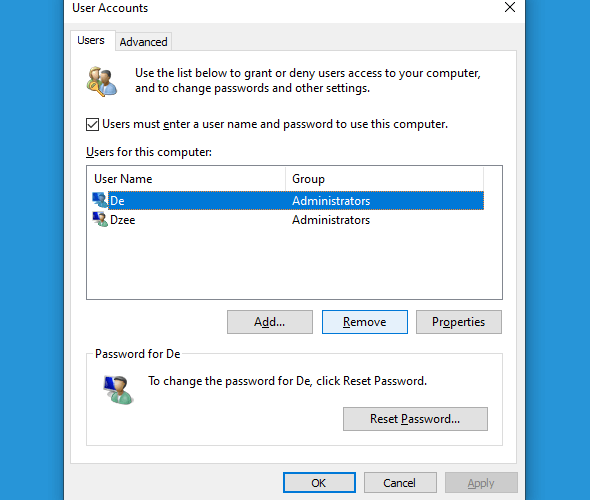Cancel the dialog
This screenshot has height=500, width=590.
pos(400,483)
